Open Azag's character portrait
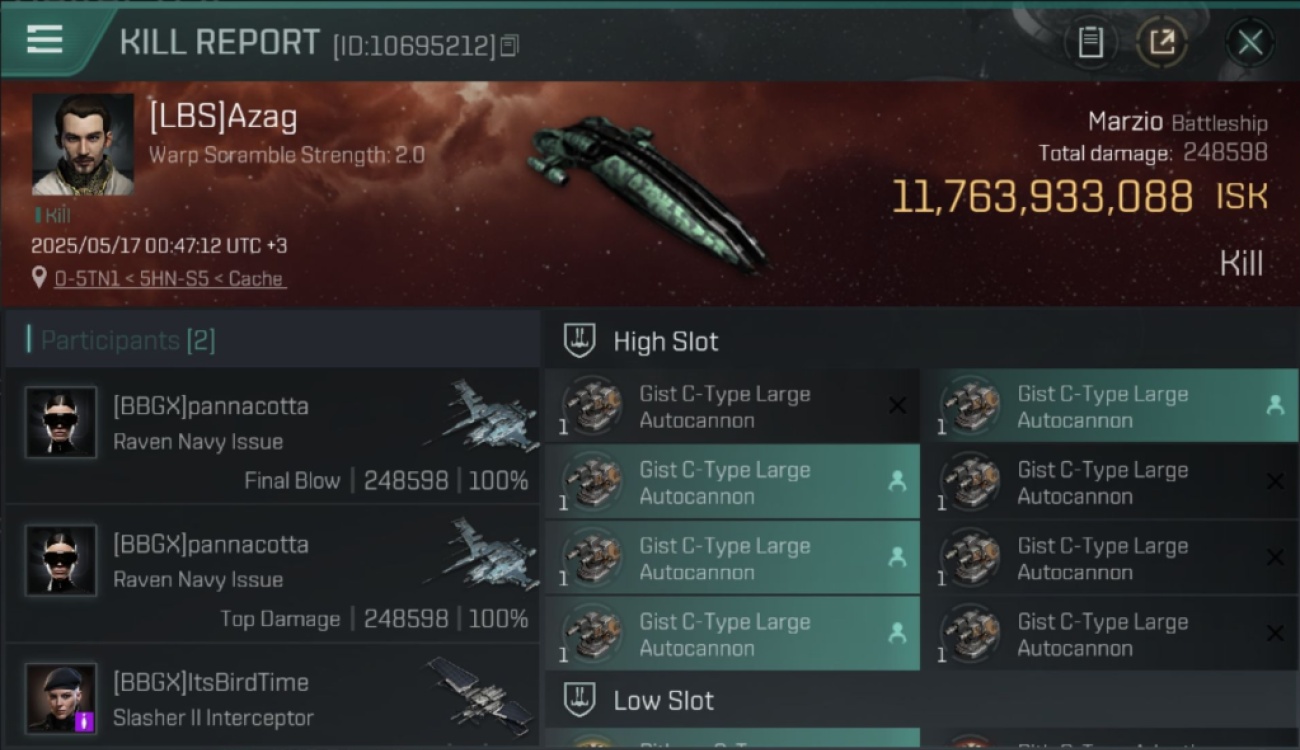The image size is (1300, 750). tap(83, 144)
